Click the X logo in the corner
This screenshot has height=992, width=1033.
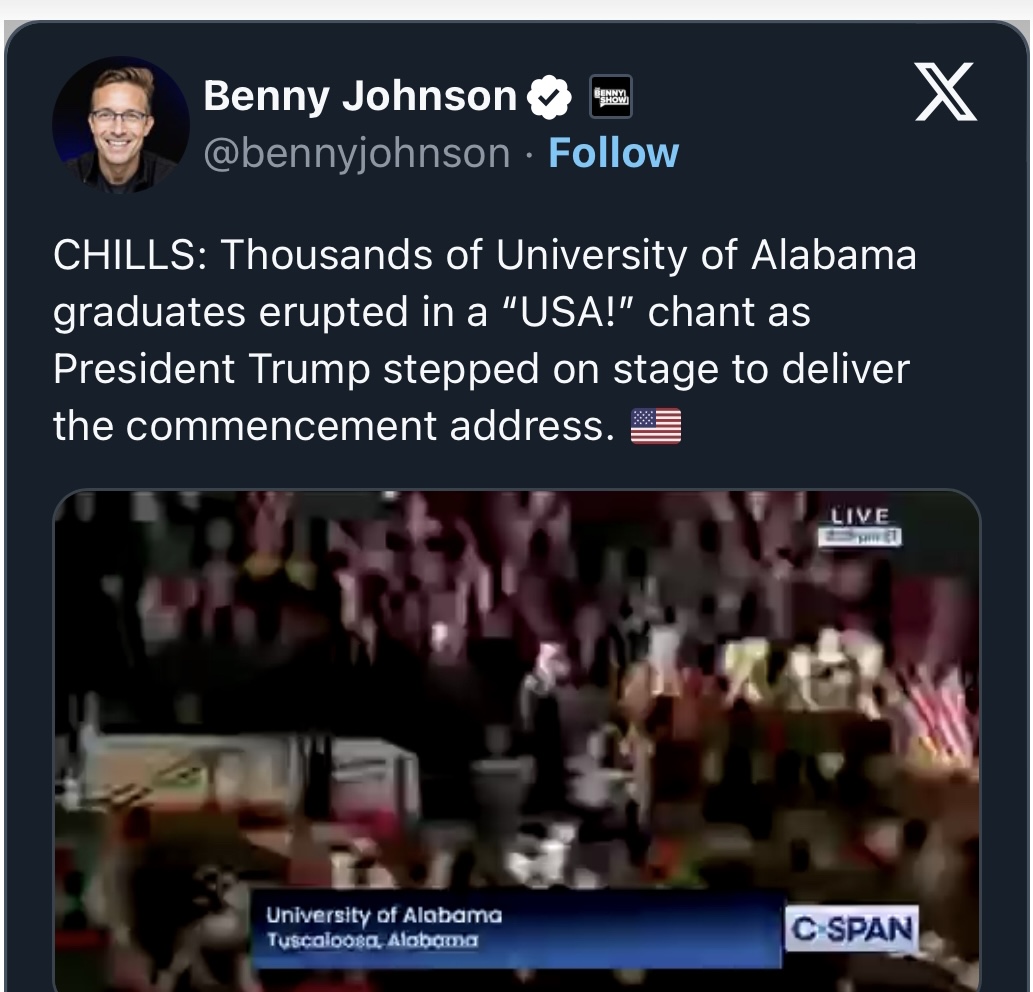pos(945,92)
